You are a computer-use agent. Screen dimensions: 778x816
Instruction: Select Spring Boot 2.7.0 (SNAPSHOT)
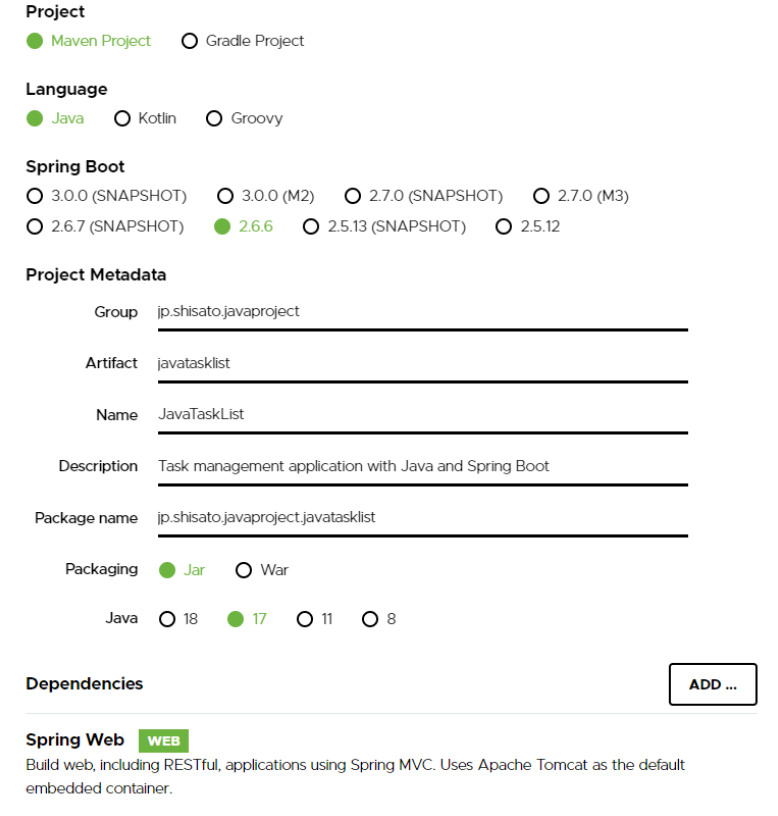[352, 196]
